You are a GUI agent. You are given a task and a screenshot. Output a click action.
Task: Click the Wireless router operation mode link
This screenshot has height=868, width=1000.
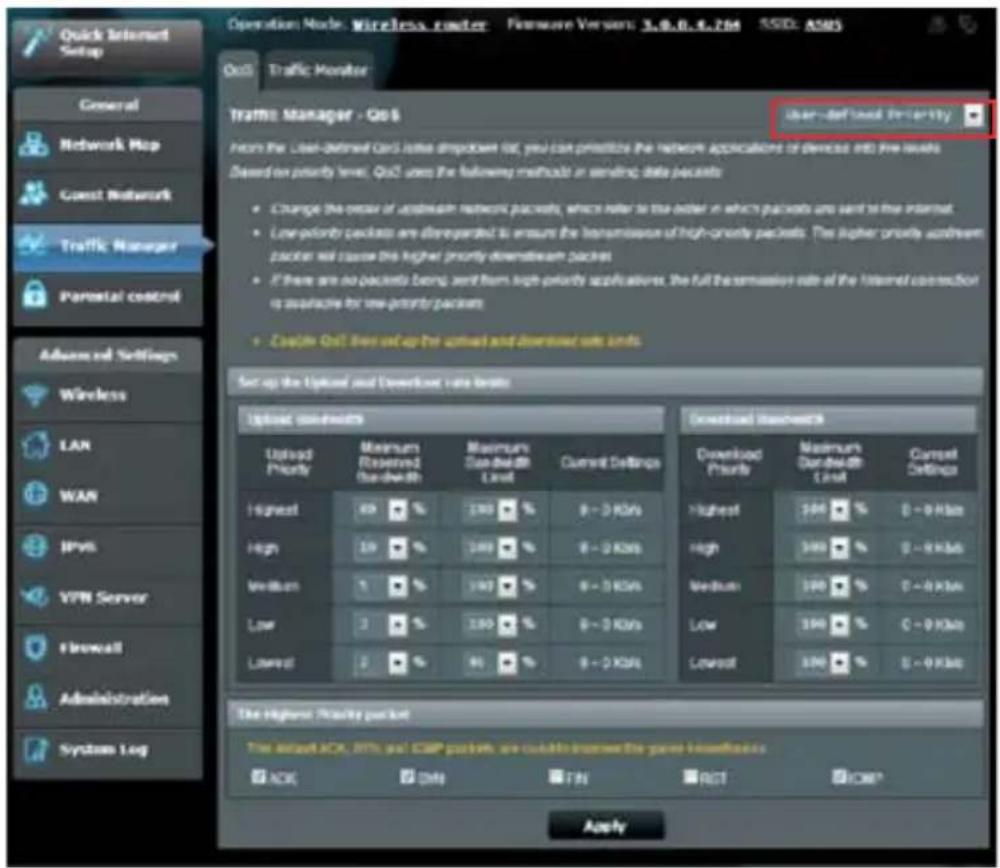tap(420, 25)
